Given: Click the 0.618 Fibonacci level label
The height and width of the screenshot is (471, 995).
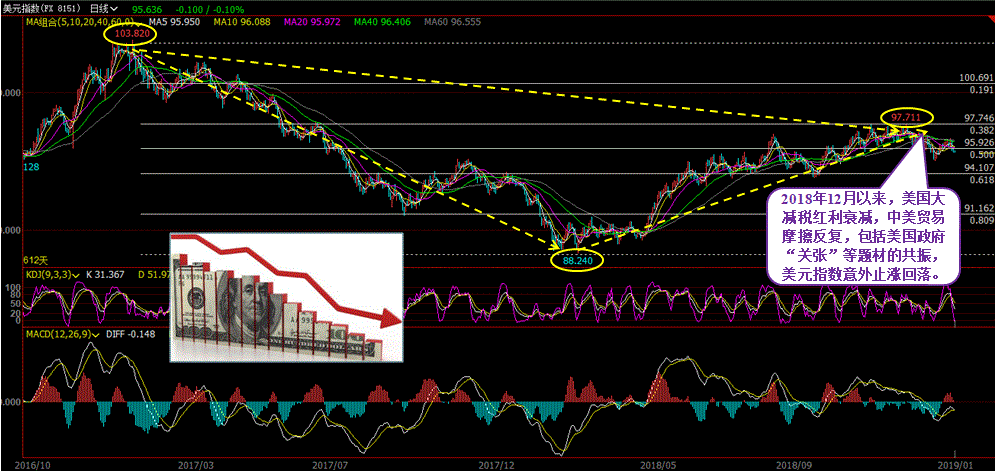Looking at the screenshot, I should point(980,180).
